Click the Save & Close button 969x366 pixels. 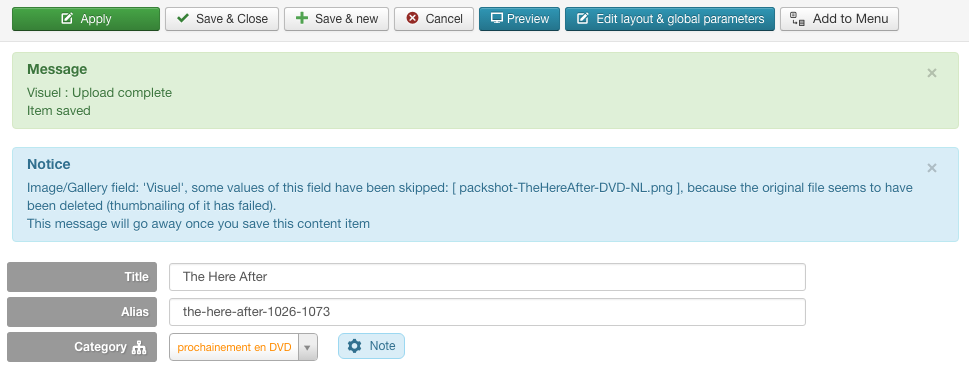coord(222,19)
